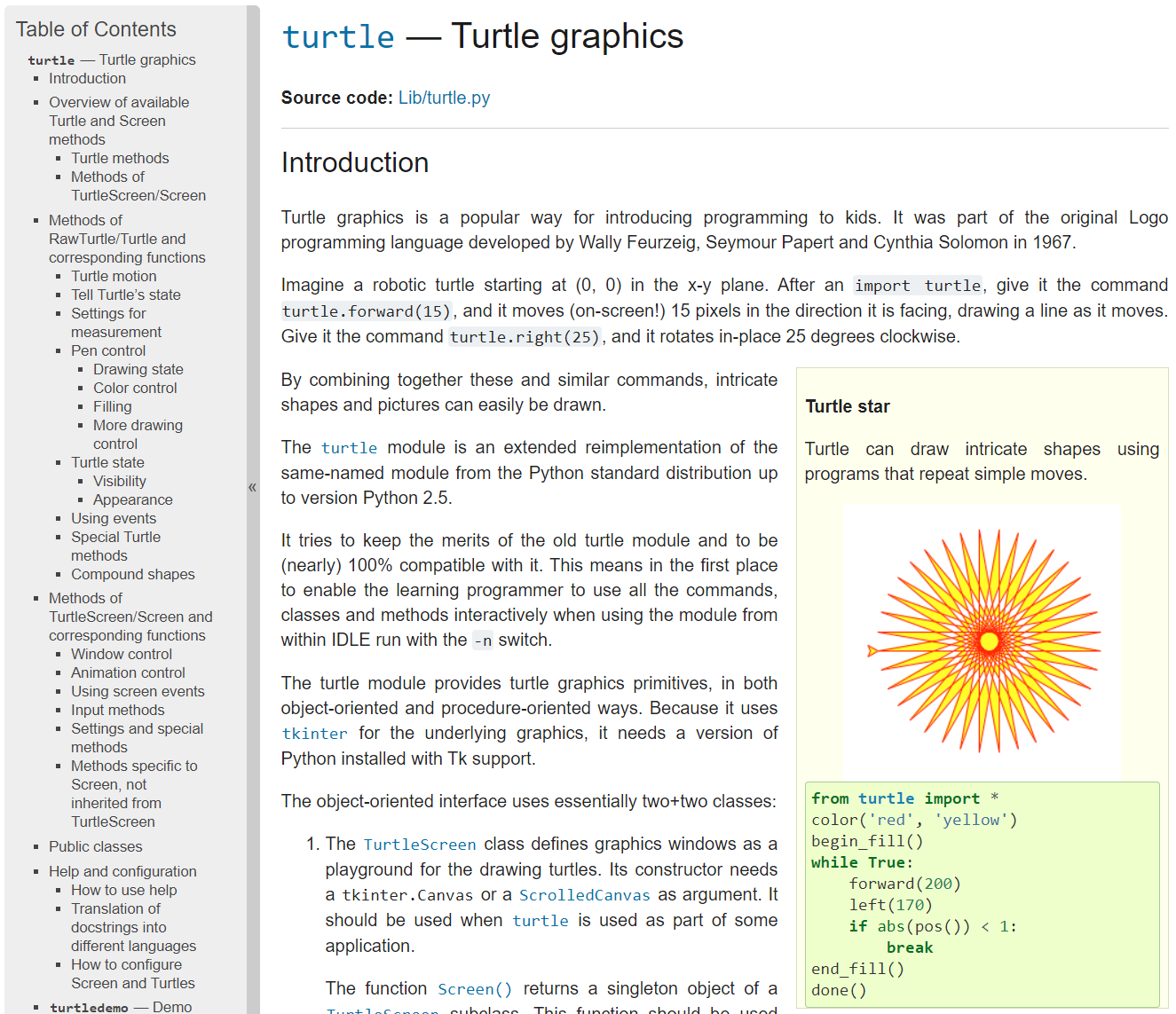1176x1014 pixels.
Task: Jump to Compound shapes section
Action: coord(132,574)
